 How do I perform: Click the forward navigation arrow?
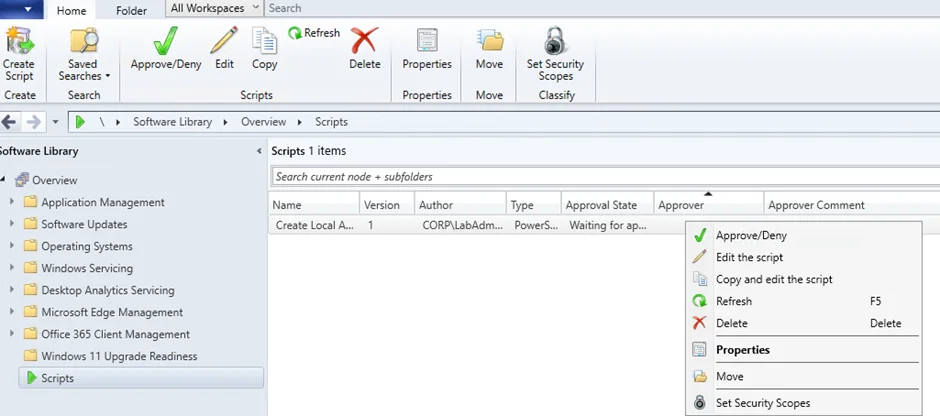point(34,122)
